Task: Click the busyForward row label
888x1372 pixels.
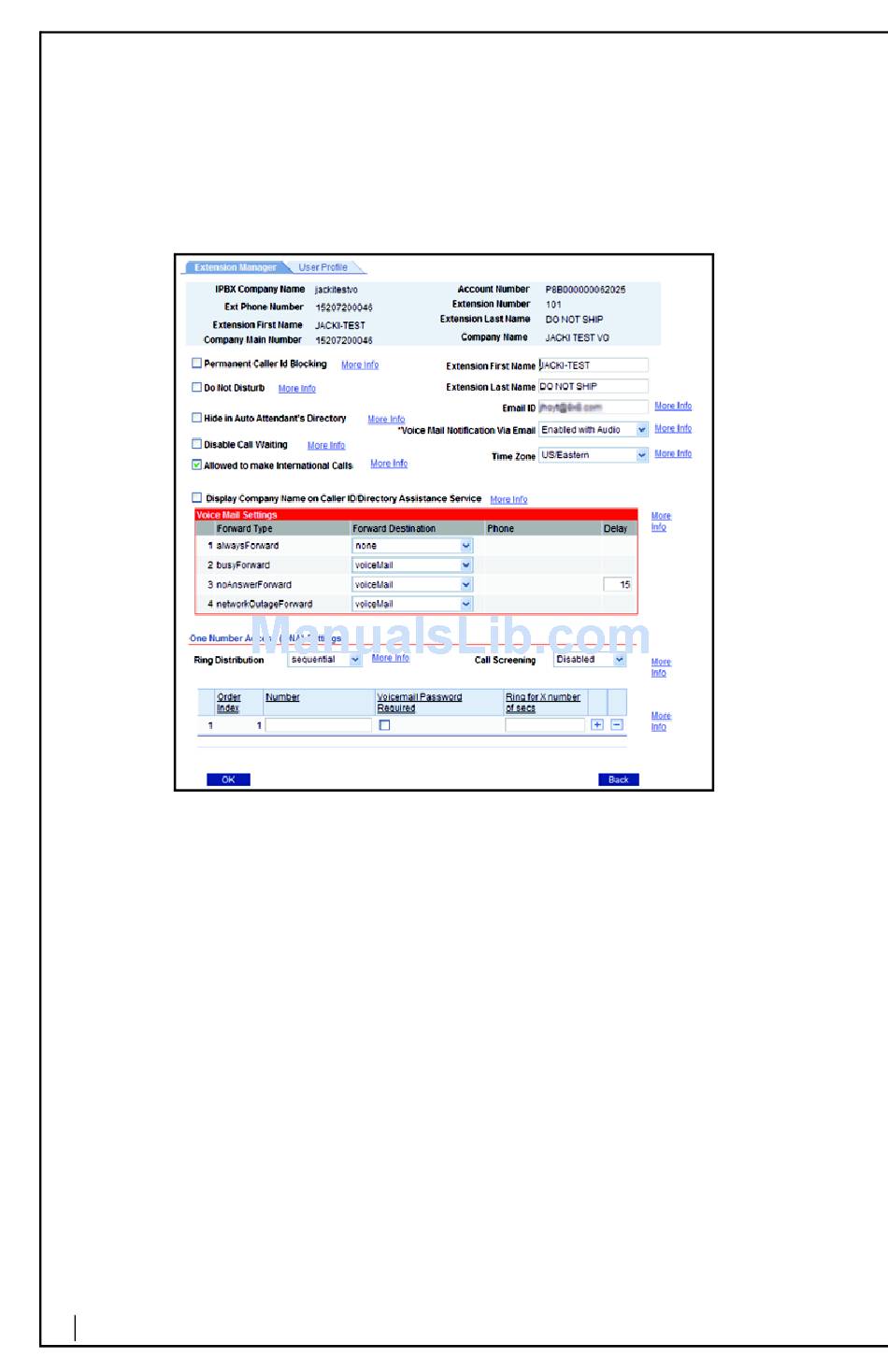Action: (x=243, y=565)
